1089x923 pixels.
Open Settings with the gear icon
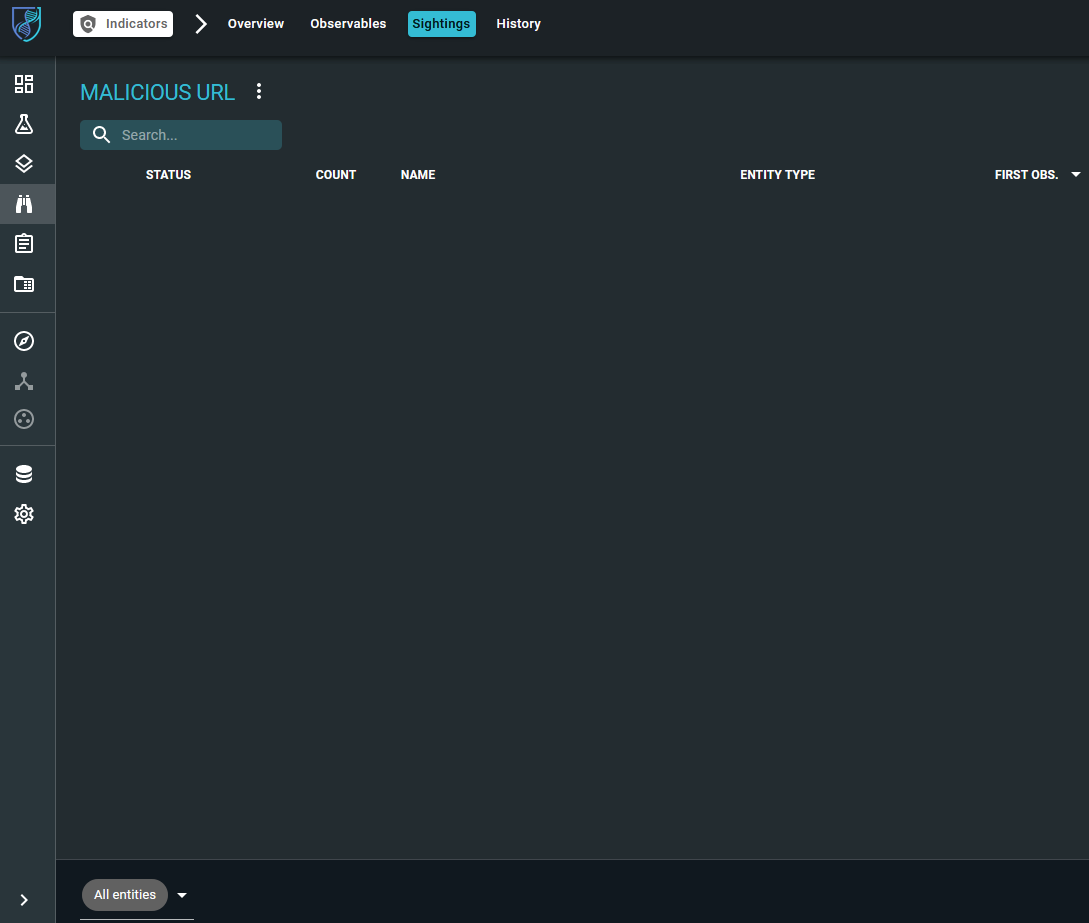pyautogui.click(x=24, y=514)
